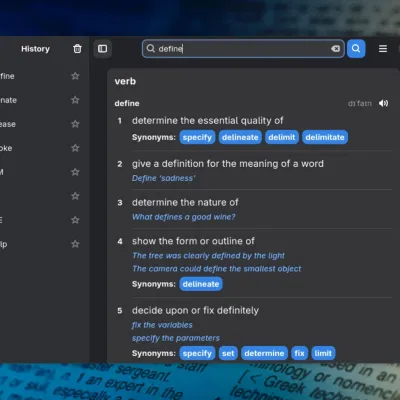Click example 'The camera could define the smallest object'
Viewport: 400px width, 400px height.
click(217, 269)
